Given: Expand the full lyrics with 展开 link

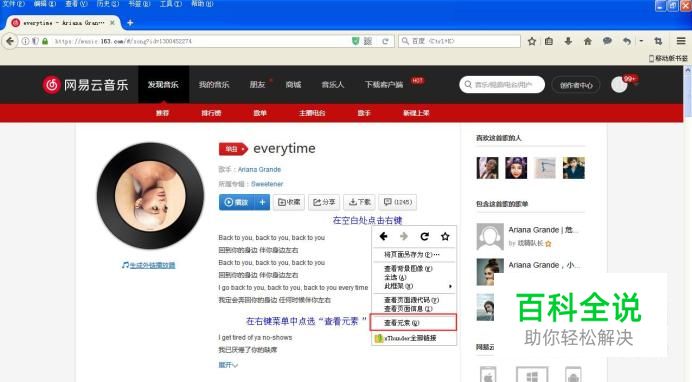Looking at the screenshot, I should tap(228, 365).
